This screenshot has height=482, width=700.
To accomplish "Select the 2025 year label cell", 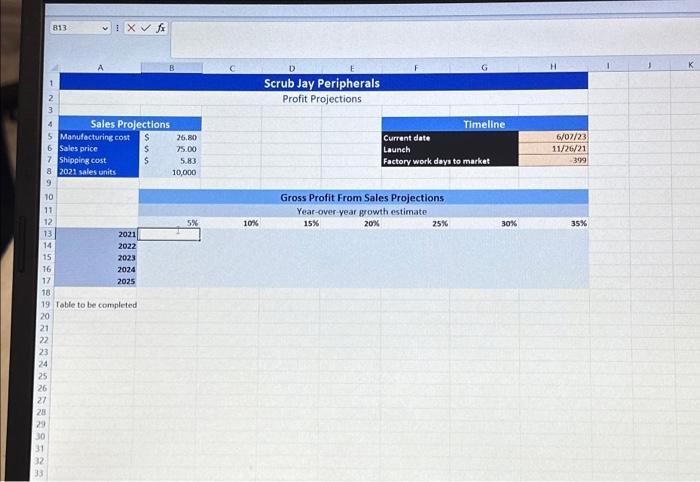I will (95, 281).
